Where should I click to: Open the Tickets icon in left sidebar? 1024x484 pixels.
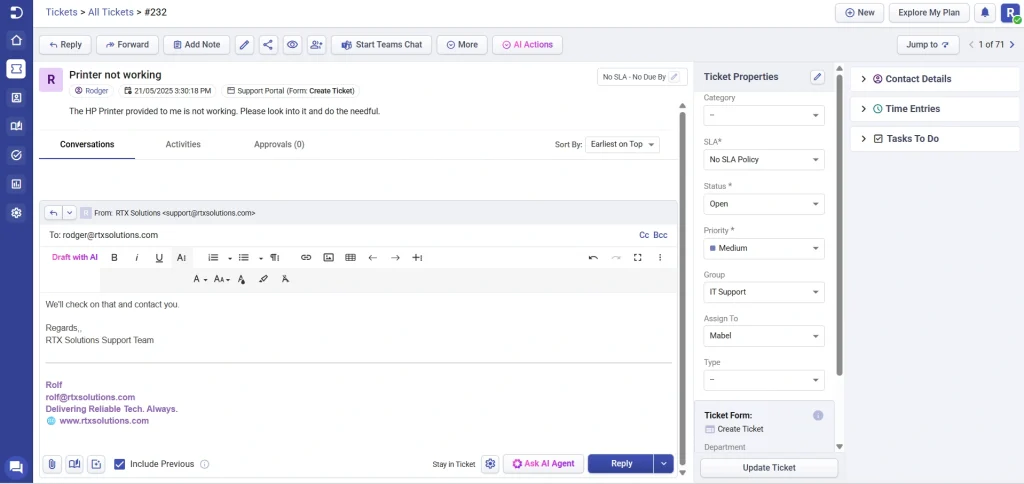(16, 69)
